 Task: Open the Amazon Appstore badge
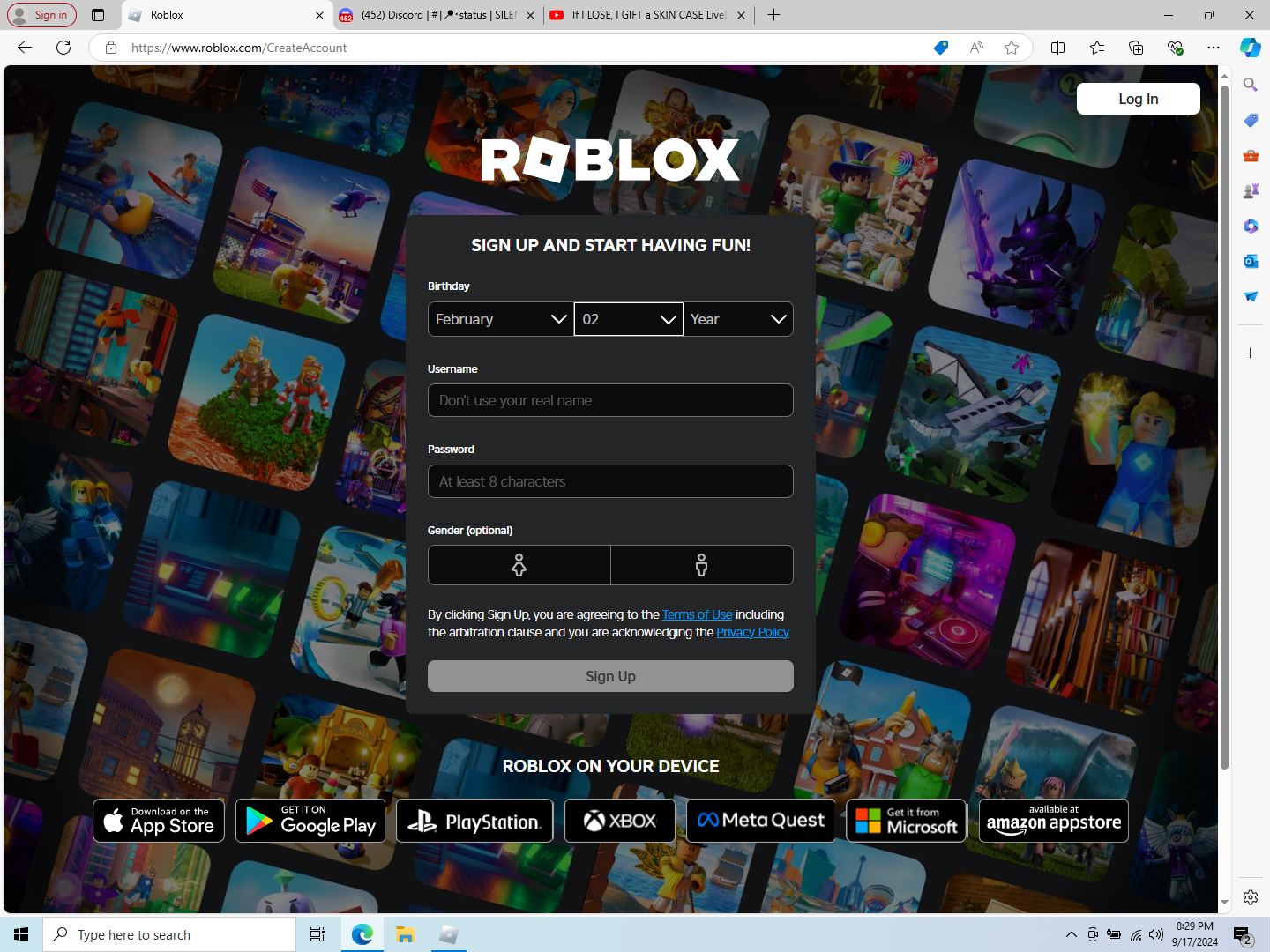1054,821
